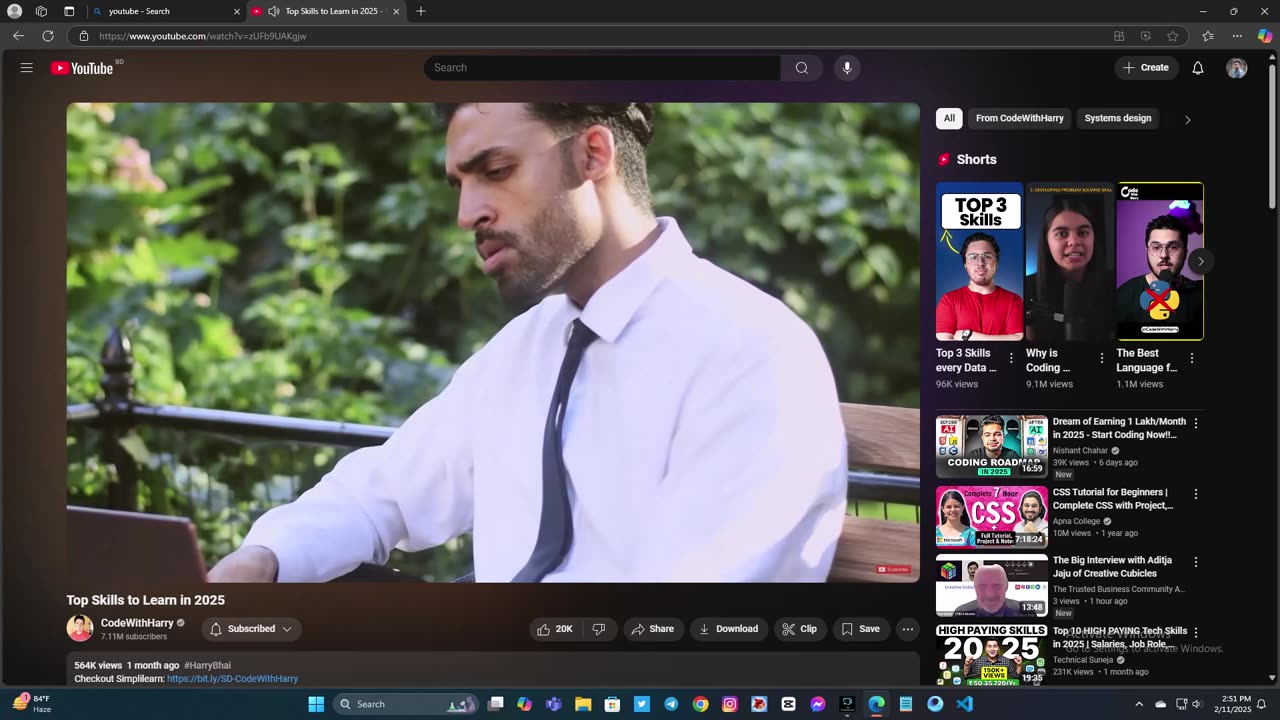This screenshot has width=1280, height=720.
Task: Share the video
Action: pyautogui.click(x=653, y=629)
